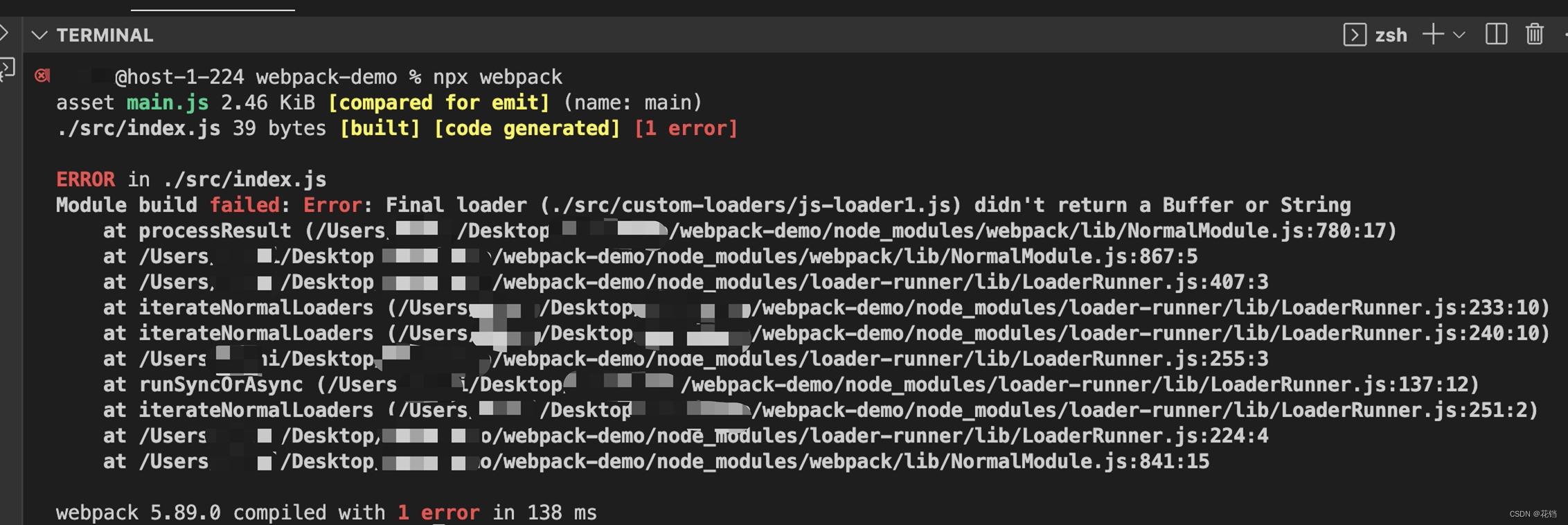Open the LoaderRunner.js:255:3 stack link
Viewport: 1568px width, 525px height.
[x=1145, y=359]
